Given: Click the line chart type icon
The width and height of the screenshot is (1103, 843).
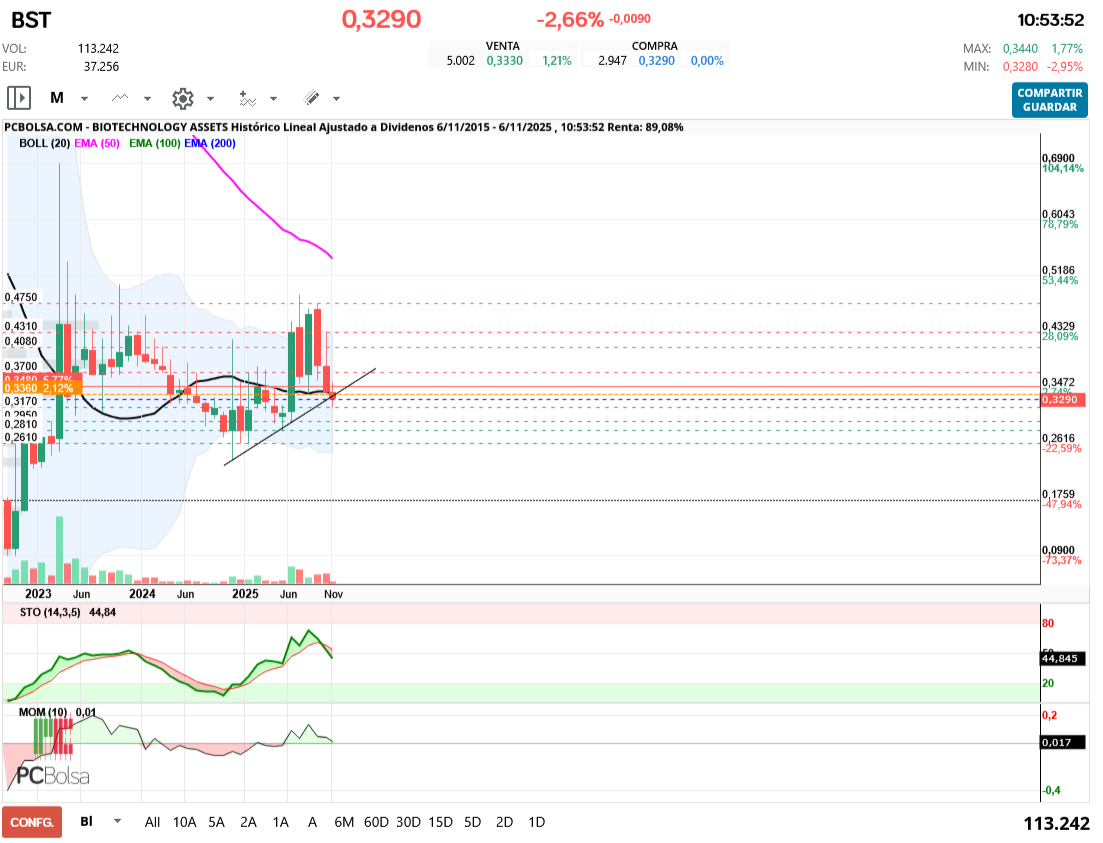Looking at the screenshot, I should [x=121, y=98].
